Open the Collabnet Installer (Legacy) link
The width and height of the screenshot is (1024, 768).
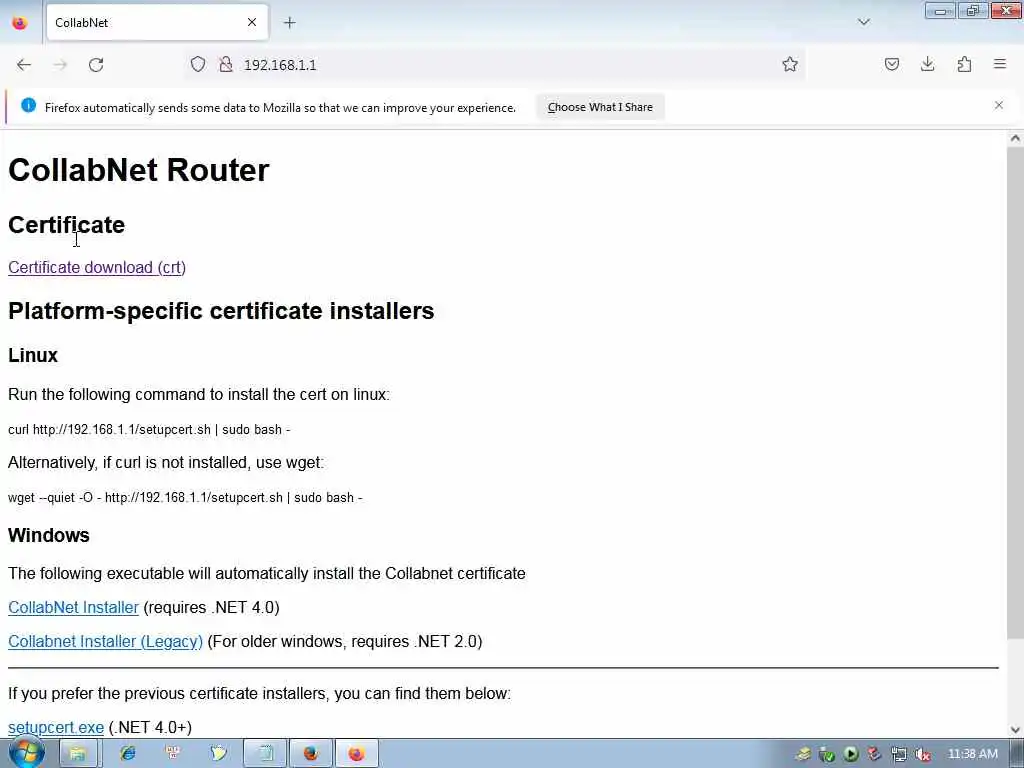click(x=105, y=641)
